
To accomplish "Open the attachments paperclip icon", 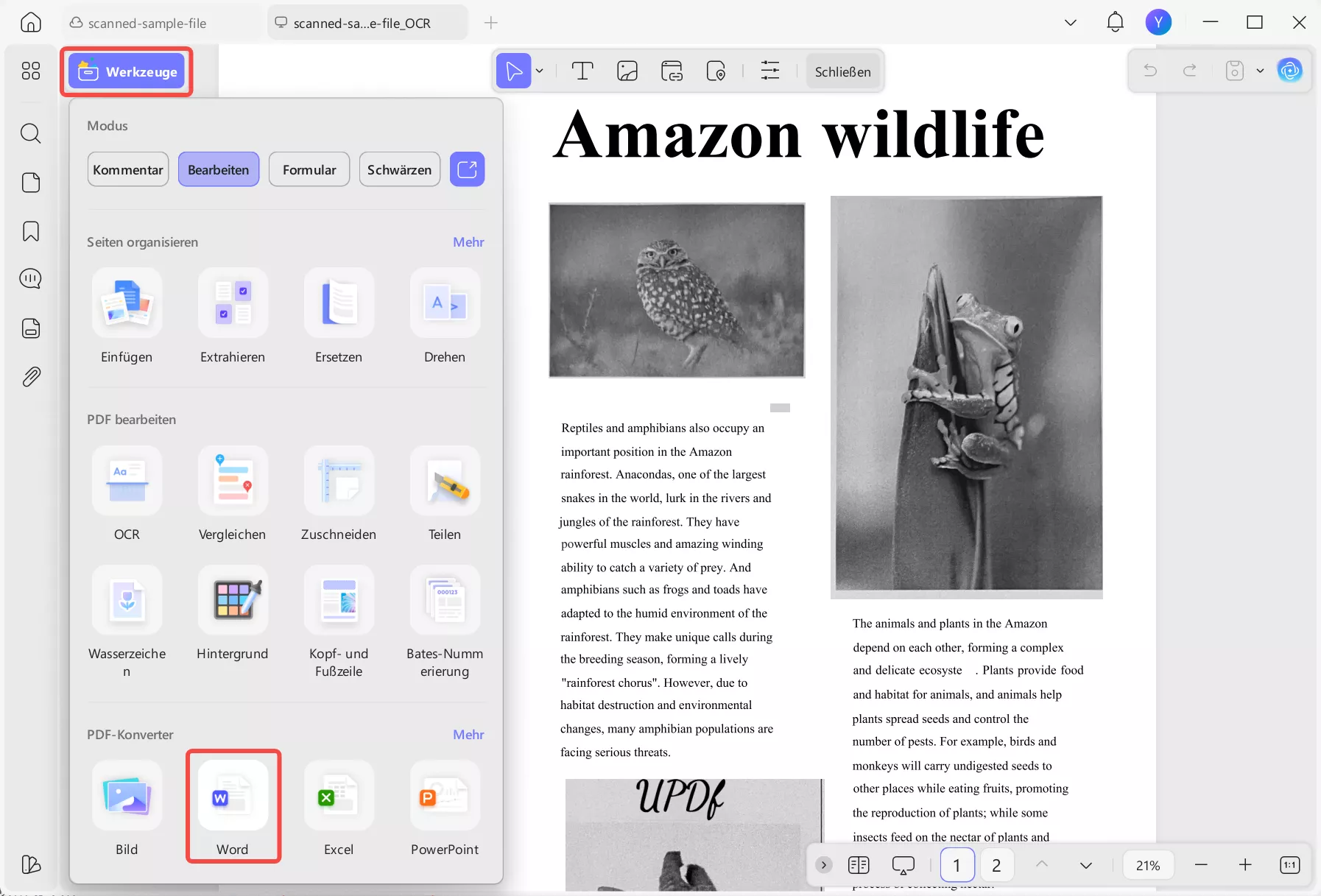I will click(31, 377).
